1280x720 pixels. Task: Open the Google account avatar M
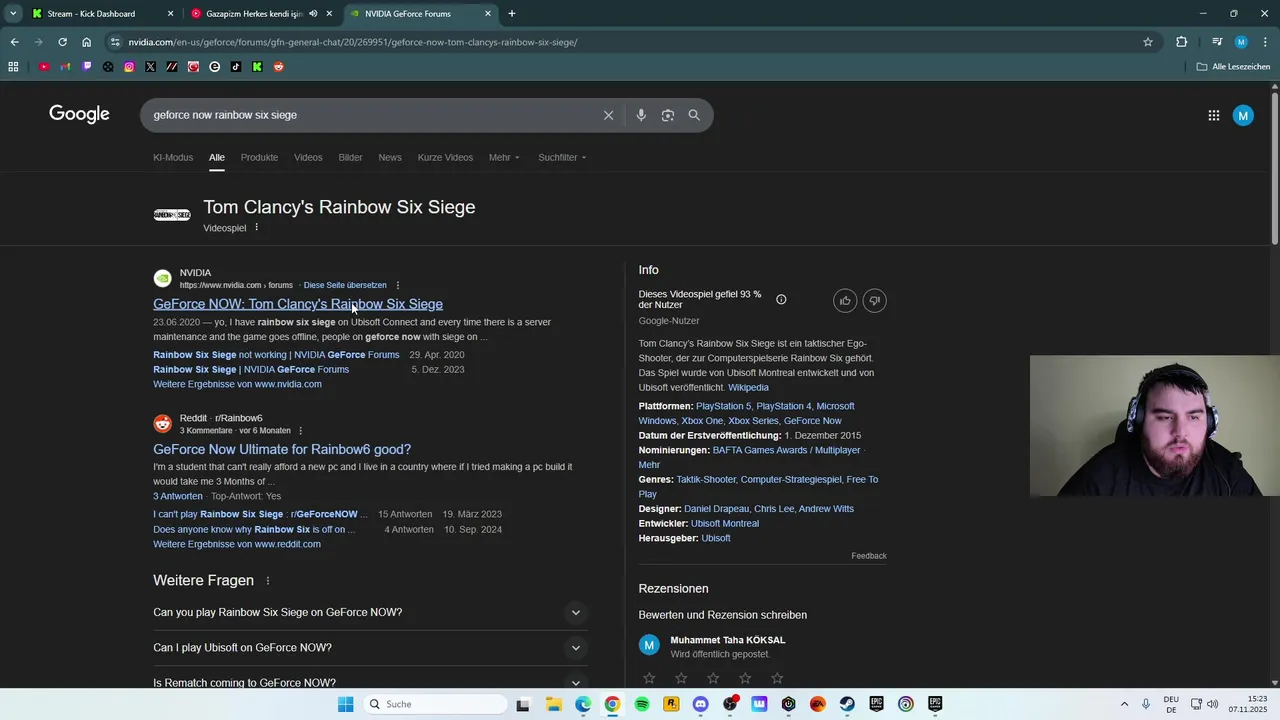pos(1243,116)
